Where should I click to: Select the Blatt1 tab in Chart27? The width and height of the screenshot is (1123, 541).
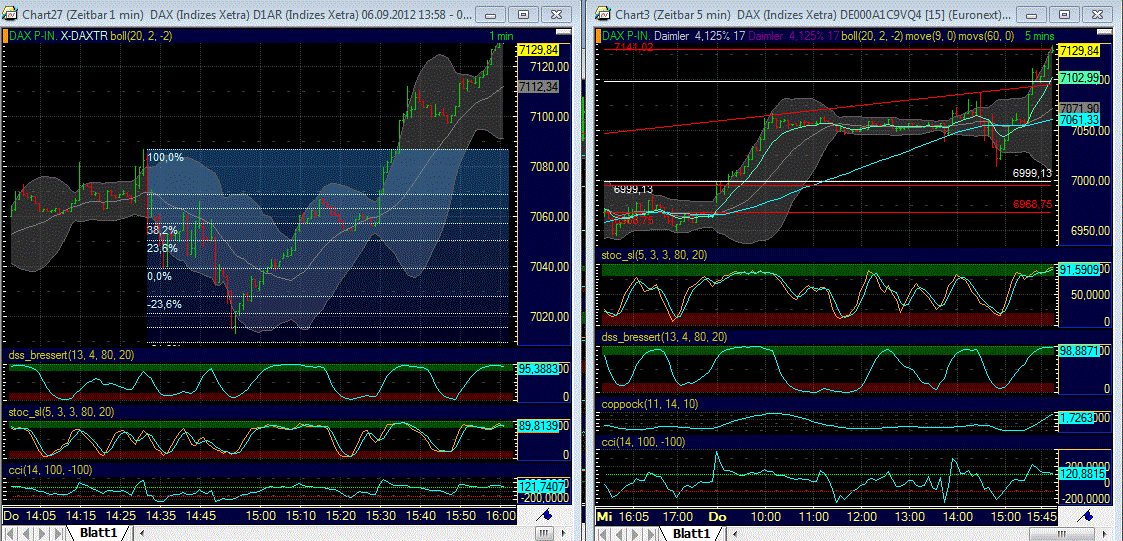98,533
